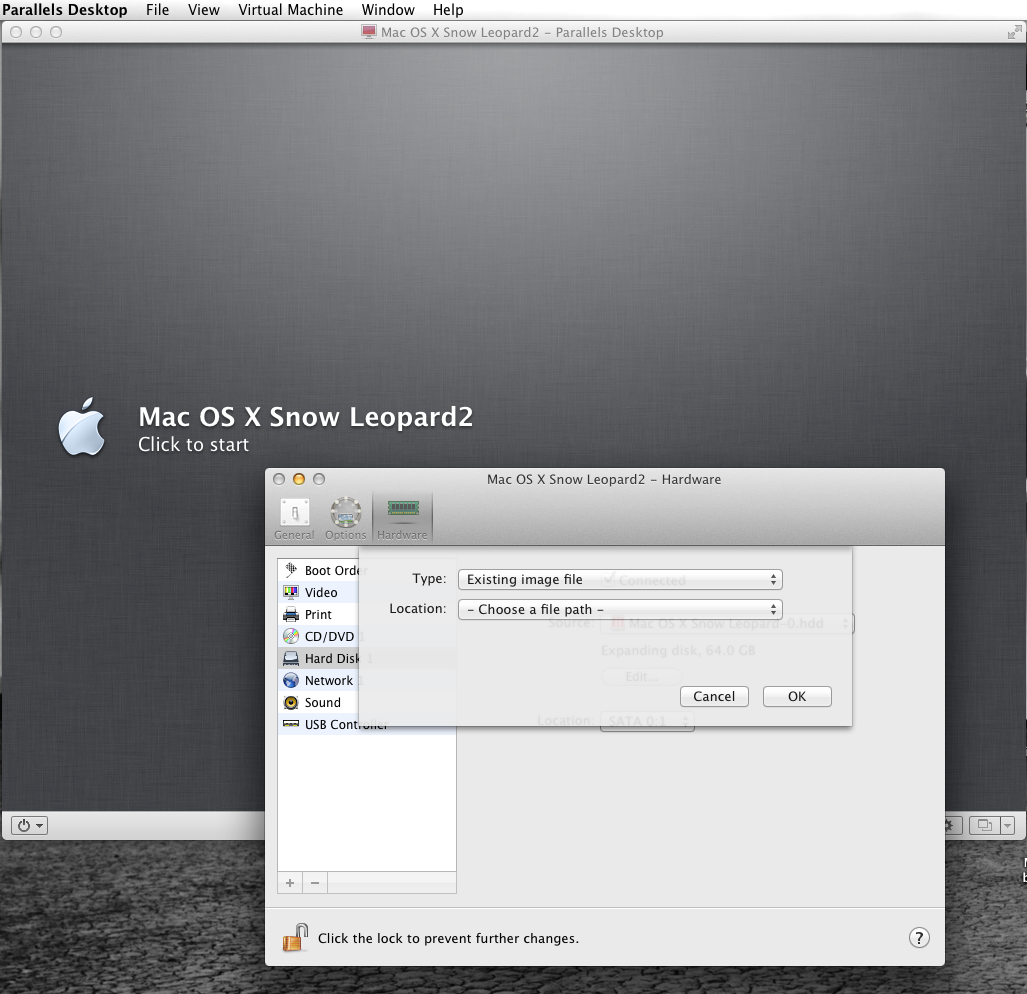Open the File menu

pyautogui.click(x=157, y=10)
